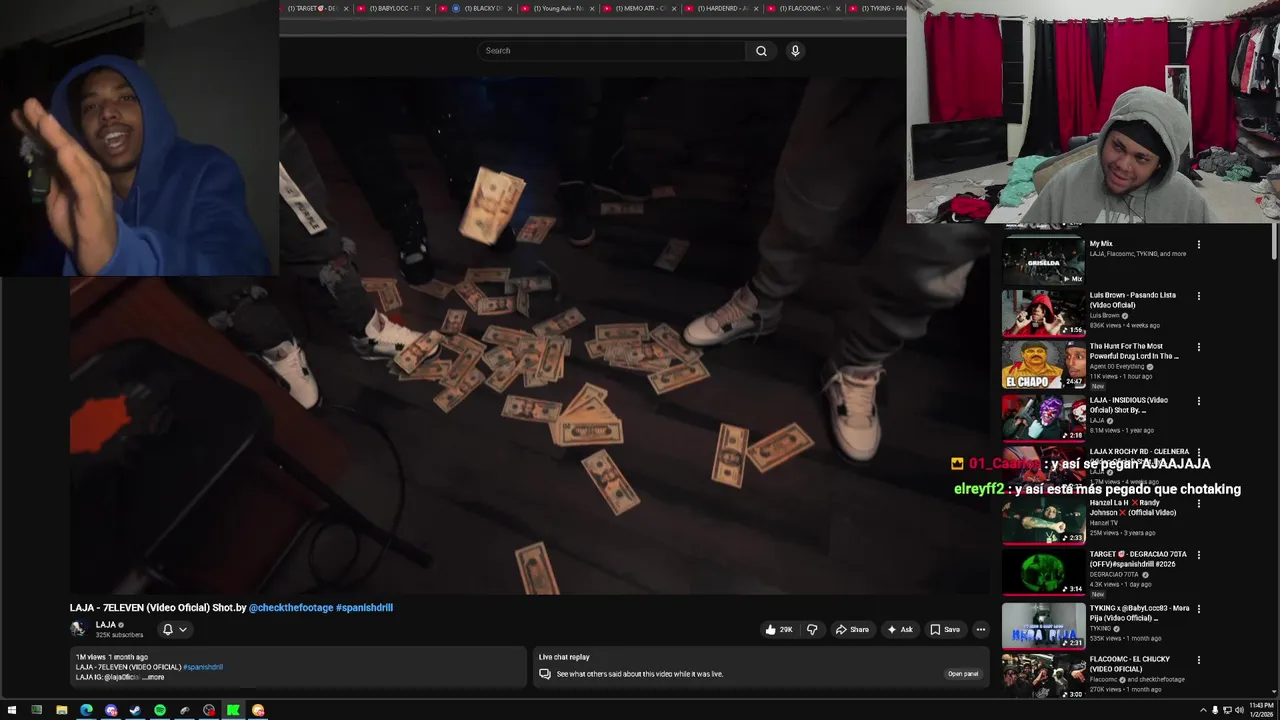Dislike the video with thumbs down
Screen dimensions: 1280x720
(x=812, y=629)
